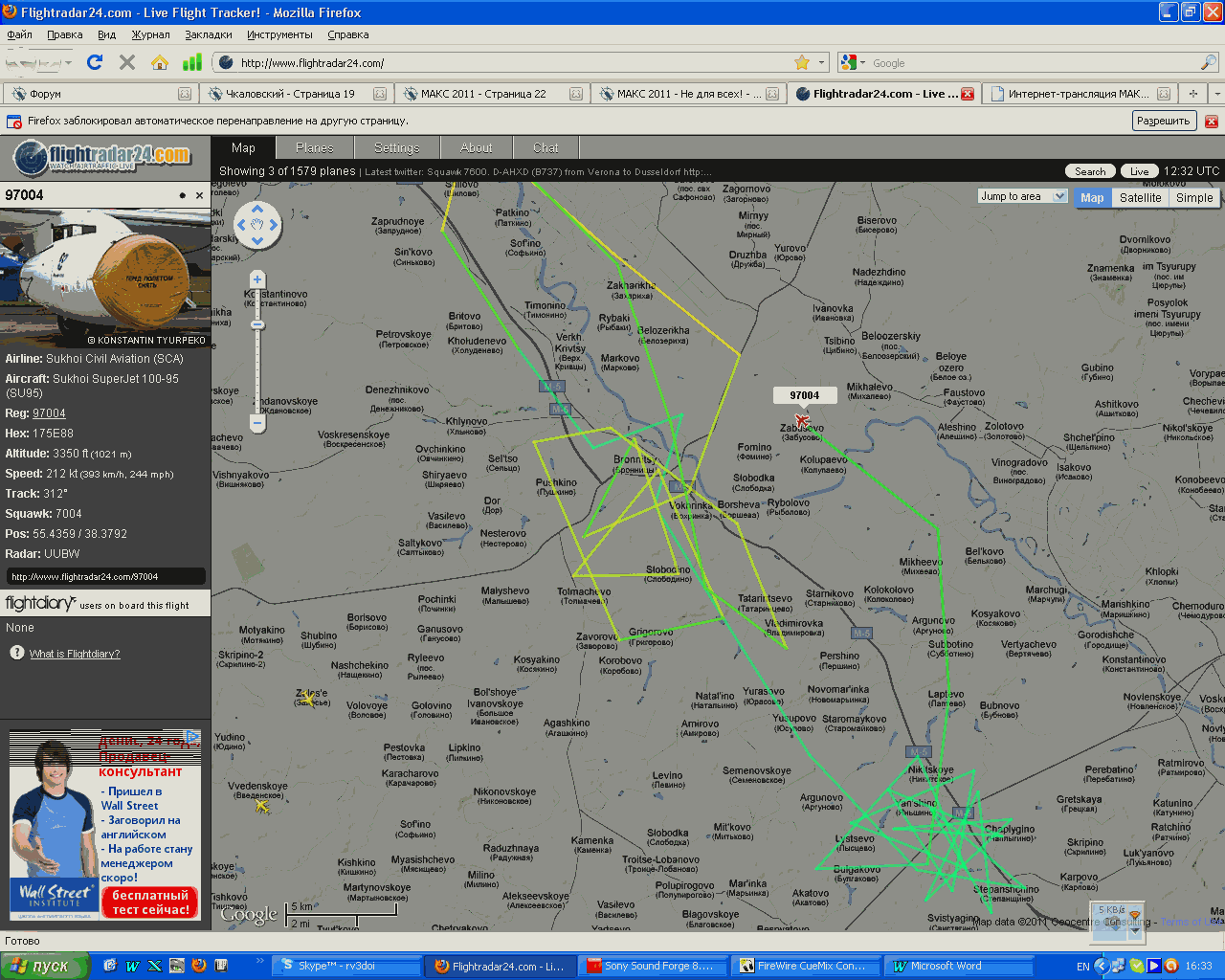This screenshot has height=980, width=1225.
Task: Open the address bar history dropdown arrow
Action: [822, 63]
